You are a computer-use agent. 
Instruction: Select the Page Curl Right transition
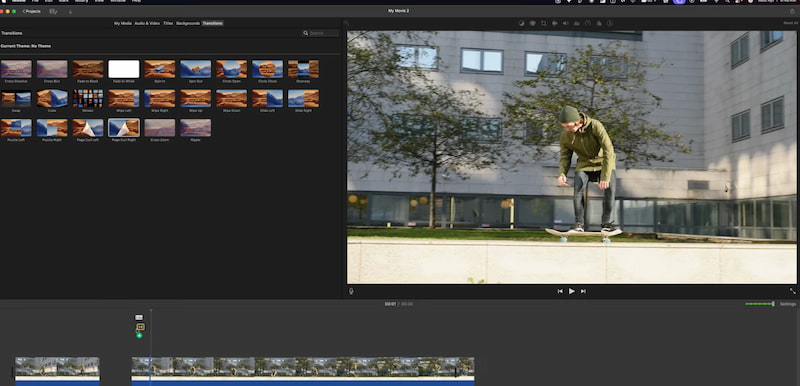[x=123, y=127]
